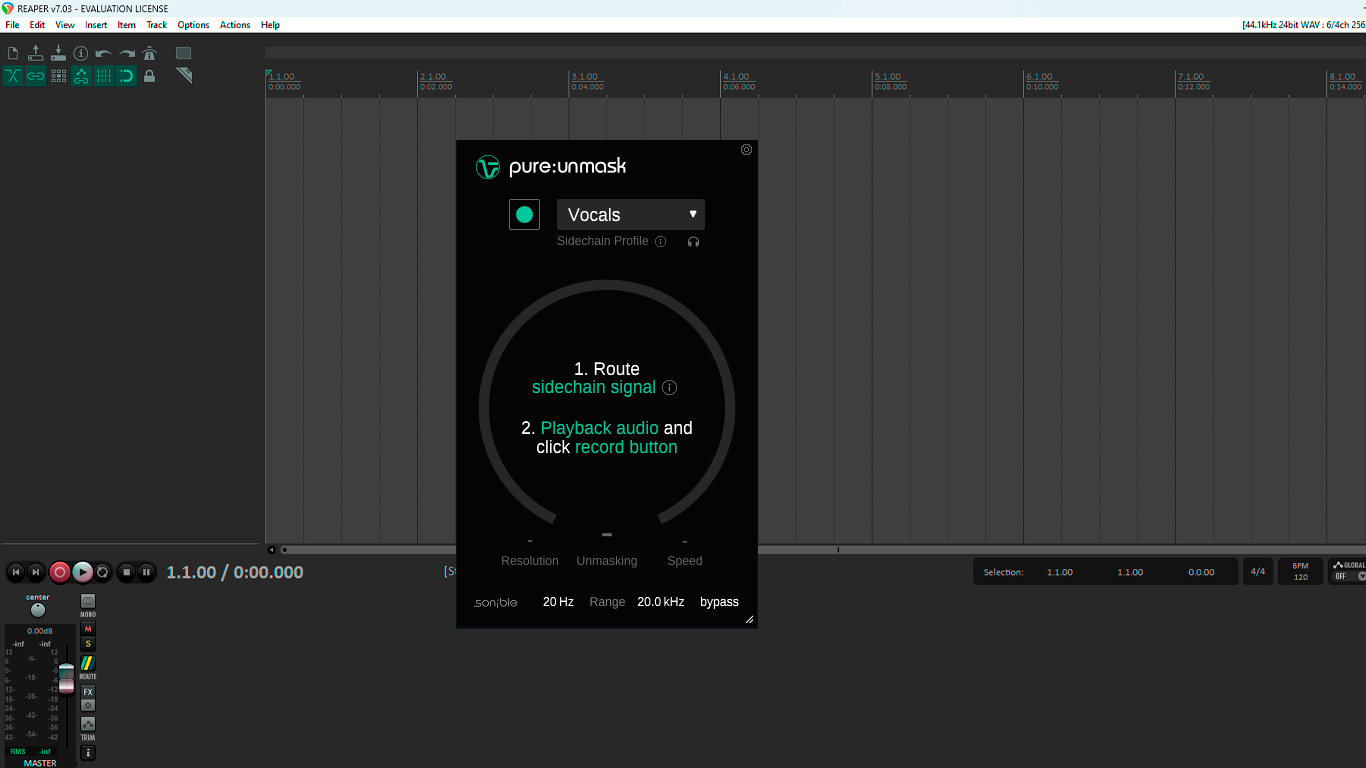Toggle item grouping chain-link icon

tap(36, 76)
